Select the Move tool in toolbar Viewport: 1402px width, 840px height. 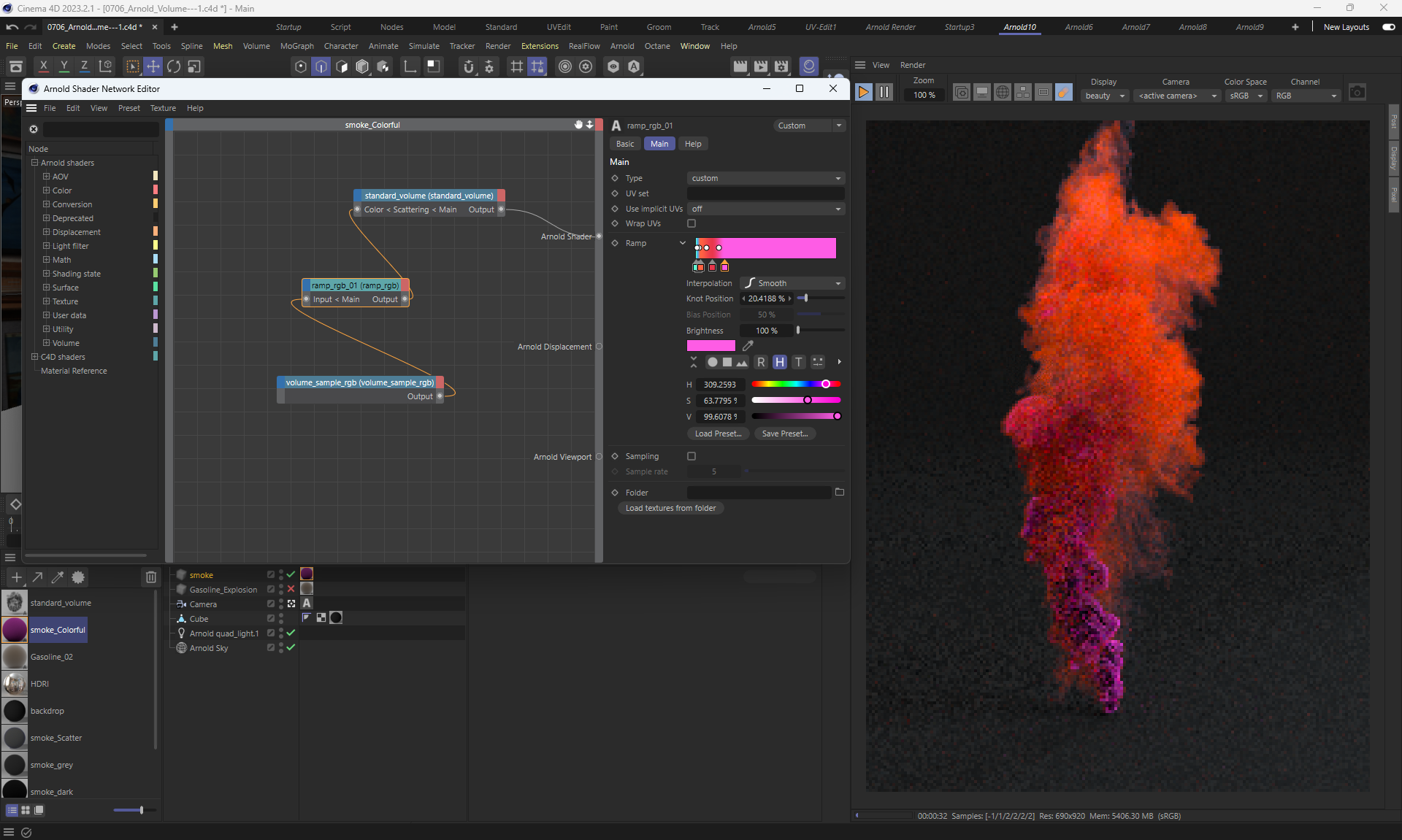click(153, 66)
